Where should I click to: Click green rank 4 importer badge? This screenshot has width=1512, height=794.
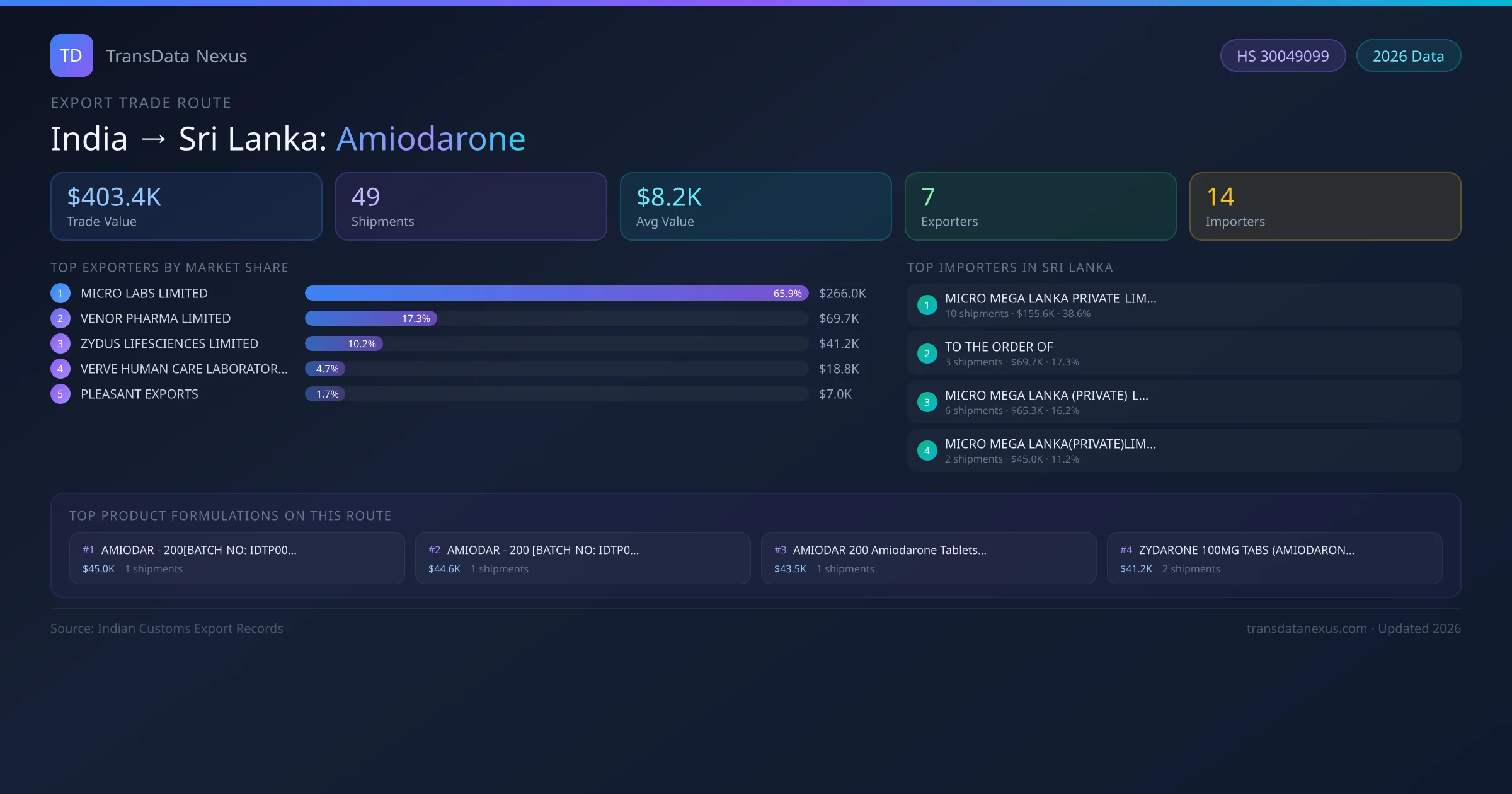point(927,451)
